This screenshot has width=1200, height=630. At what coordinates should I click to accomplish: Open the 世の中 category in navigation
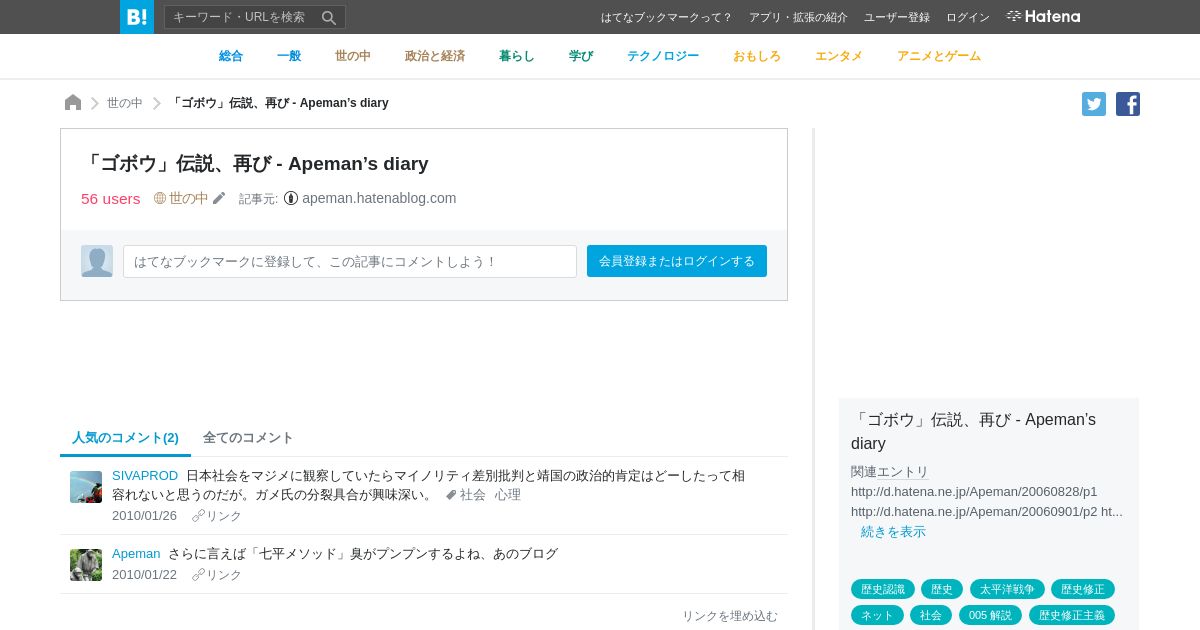pos(353,56)
